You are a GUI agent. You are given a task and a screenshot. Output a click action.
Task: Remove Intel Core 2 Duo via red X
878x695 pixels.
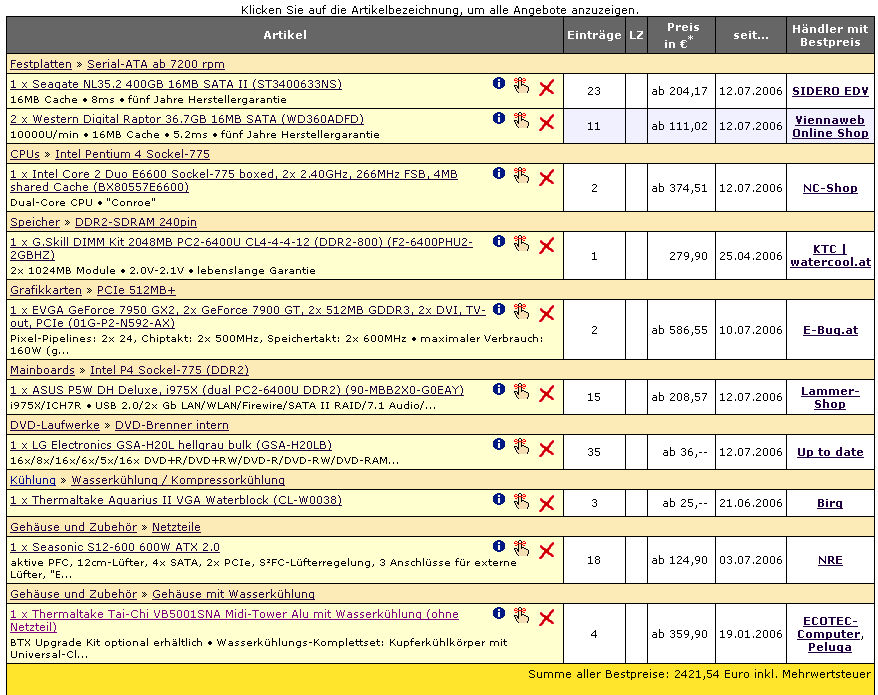coord(547,178)
